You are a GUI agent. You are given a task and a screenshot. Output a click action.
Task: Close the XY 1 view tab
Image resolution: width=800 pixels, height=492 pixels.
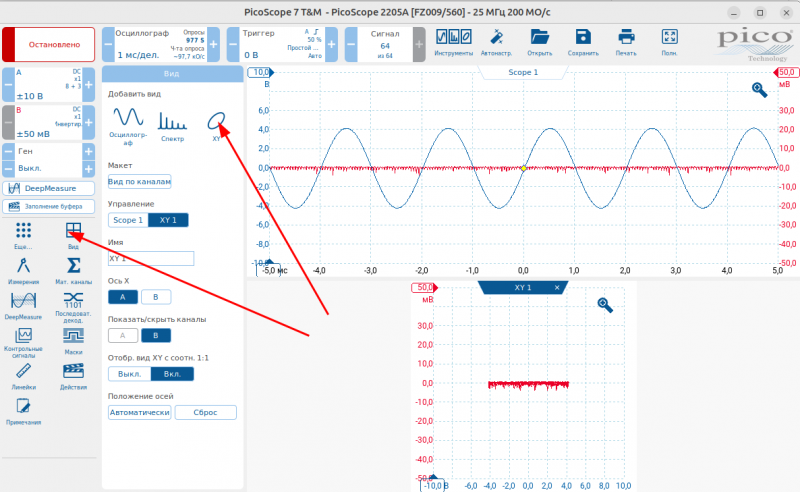pos(557,288)
